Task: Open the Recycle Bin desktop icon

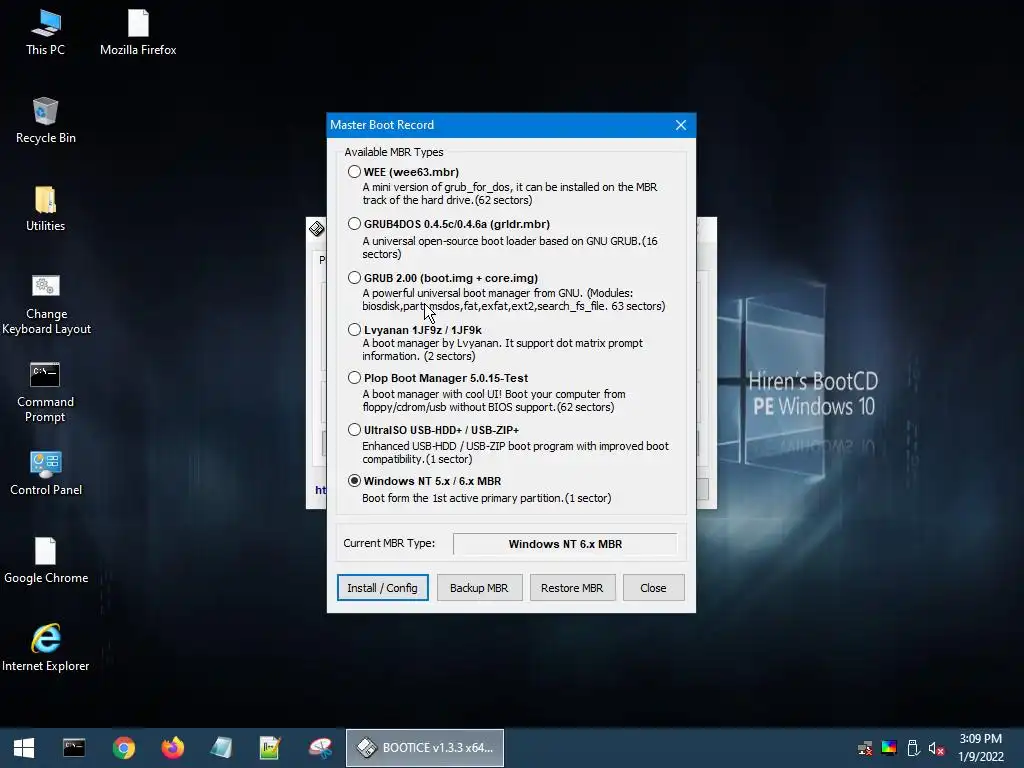Action: click(46, 120)
